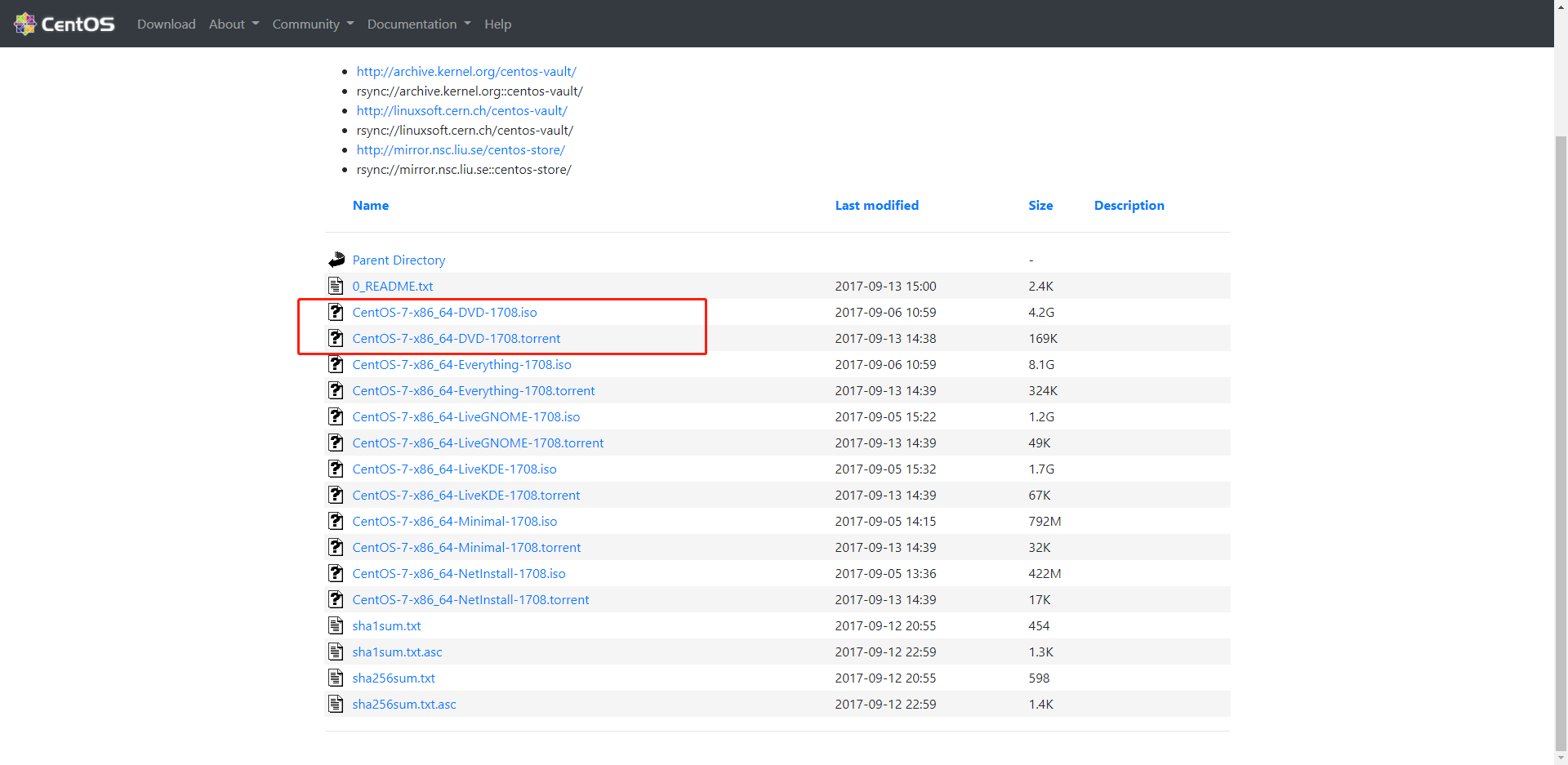Screen dimensions: 1568x765
Task: Click the icon beside CentOS-7-x86_64-Minimal-1708.iso
Action: (336, 521)
